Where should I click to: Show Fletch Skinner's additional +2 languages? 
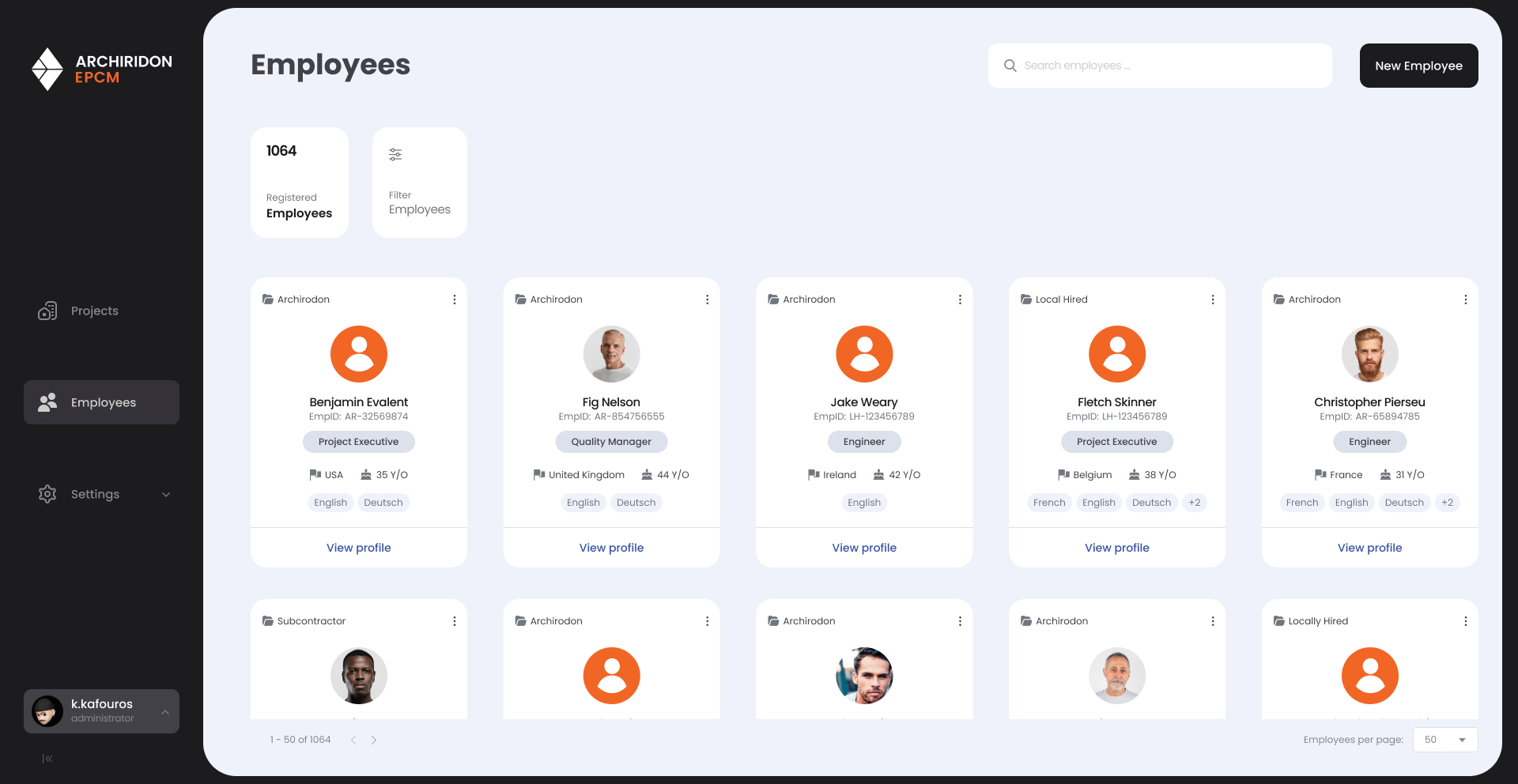tap(1194, 503)
